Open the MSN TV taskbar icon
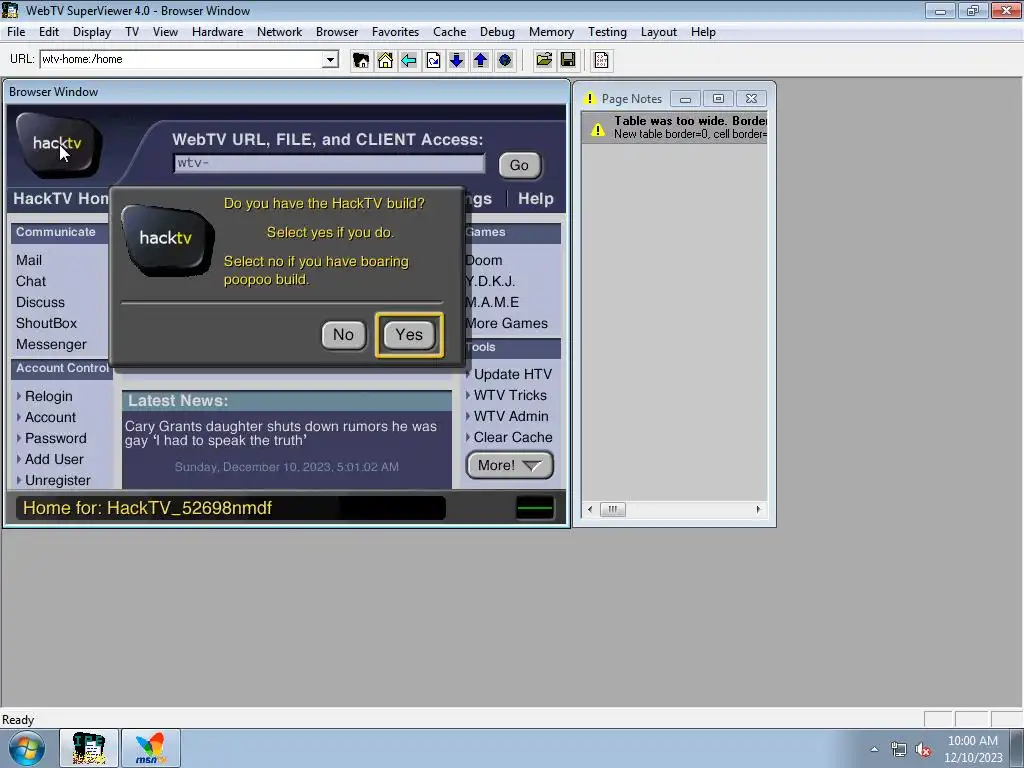This screenshot has height=768, width=1024. coord(151,748)
